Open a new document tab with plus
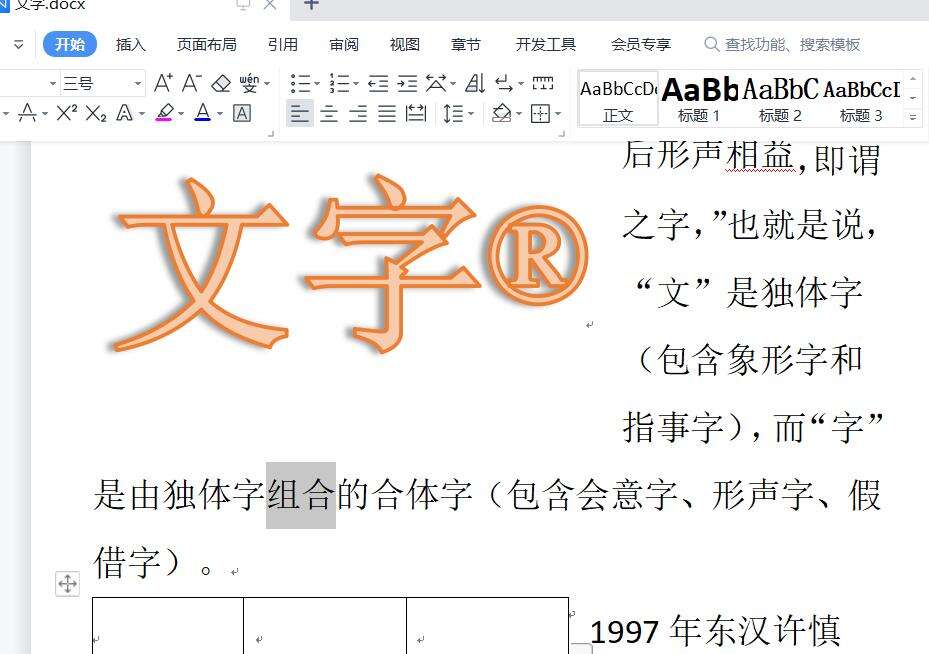 311,5
